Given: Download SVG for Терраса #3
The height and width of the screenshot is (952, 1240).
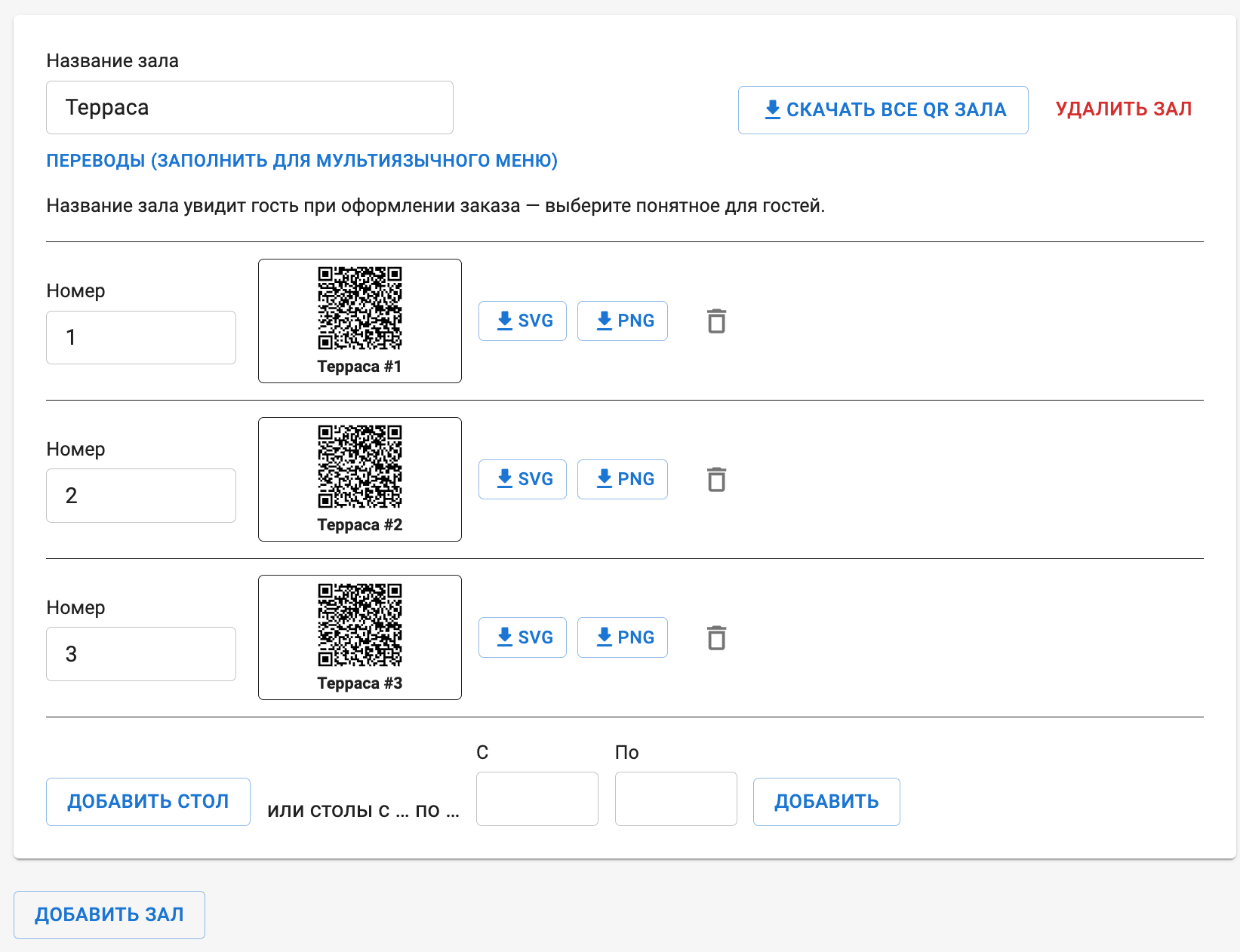Looking at the screenshot, I should [x=523, y=637].
